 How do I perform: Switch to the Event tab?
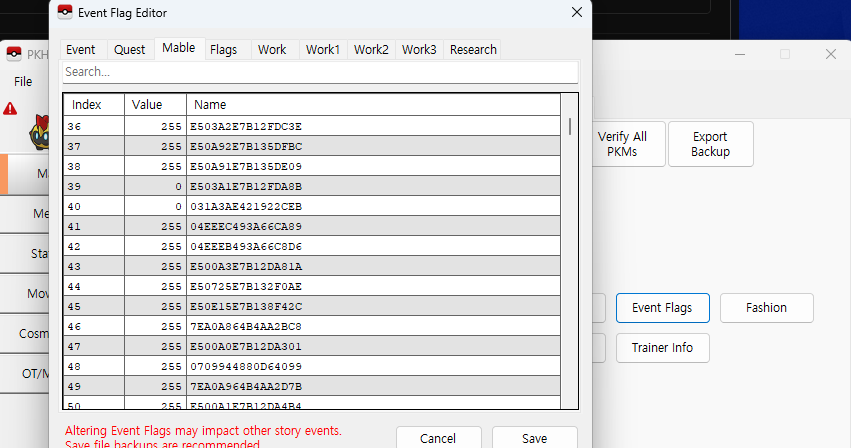(81, 50)
